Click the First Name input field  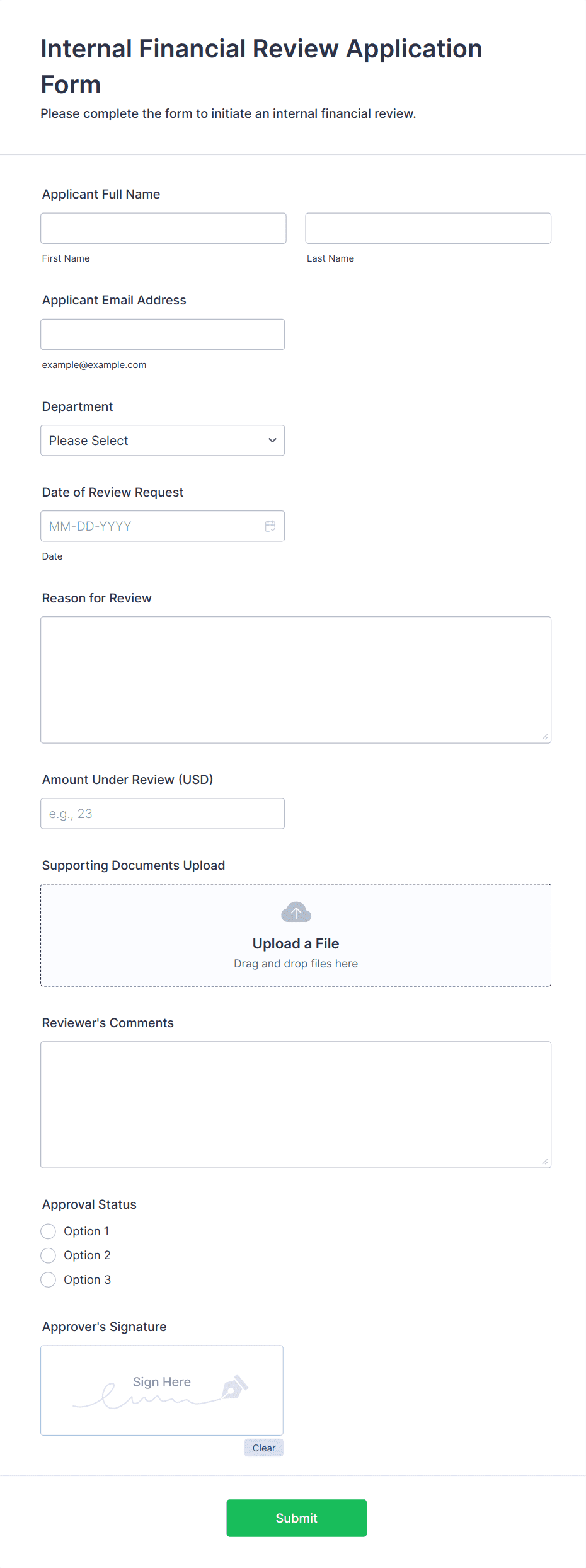coord(163,228)
